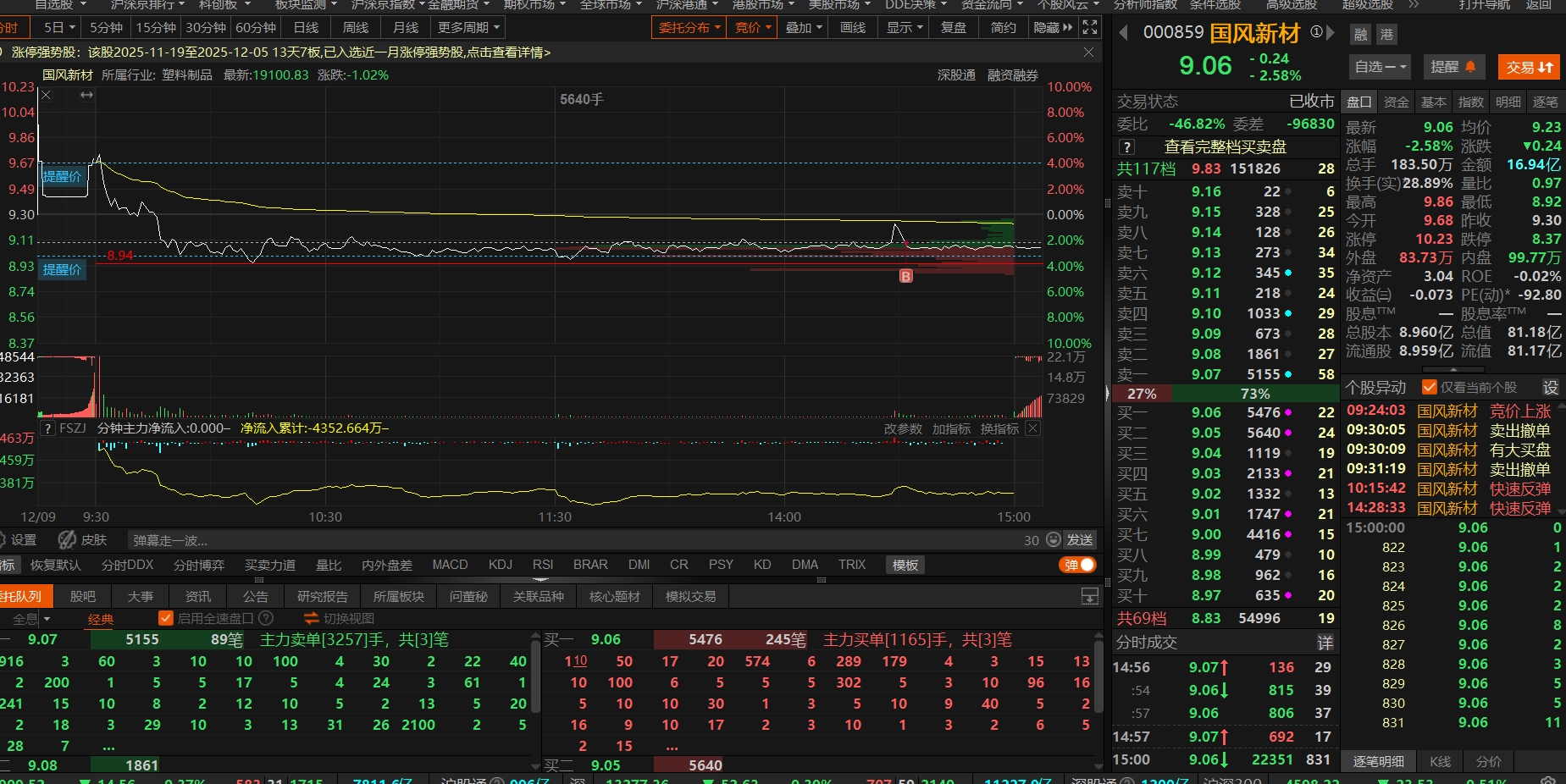
Task: Click the ① badge beside stock name
Action: [x=1316, y=31]
